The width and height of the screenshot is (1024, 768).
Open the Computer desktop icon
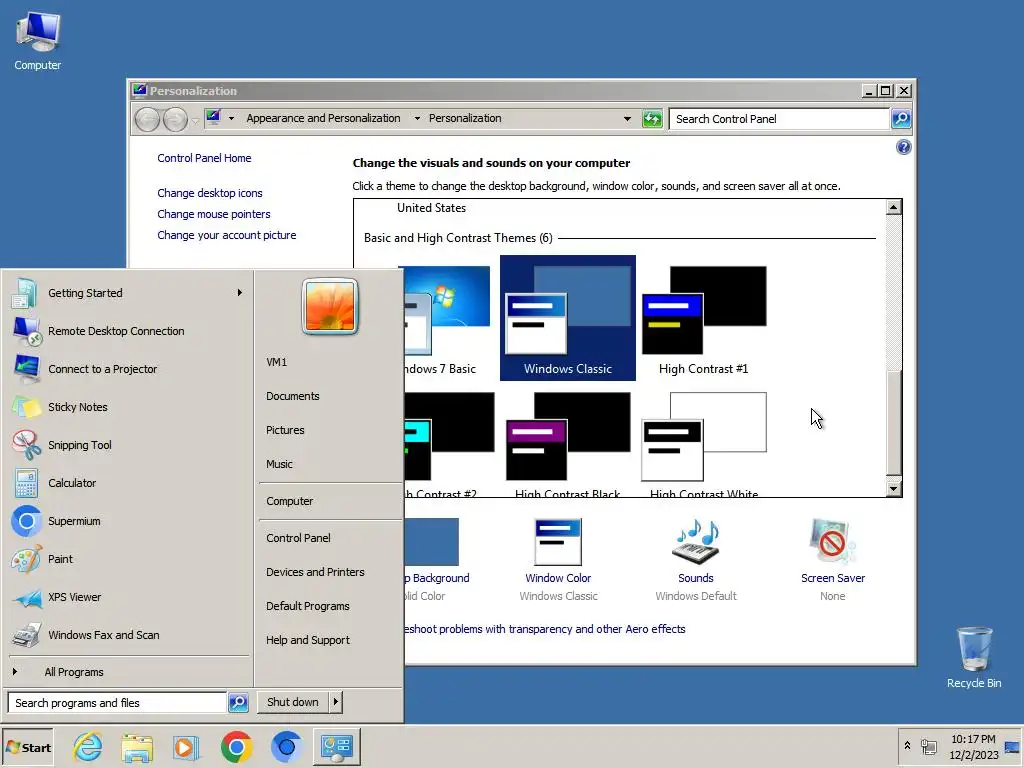click(x=37, y=41)
